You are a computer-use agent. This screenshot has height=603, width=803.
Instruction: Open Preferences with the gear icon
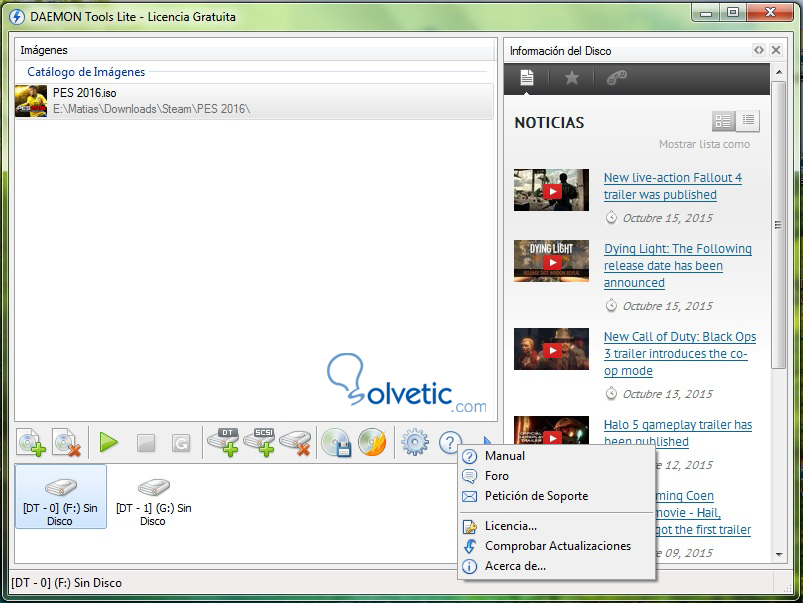click(x=415, y=443)
